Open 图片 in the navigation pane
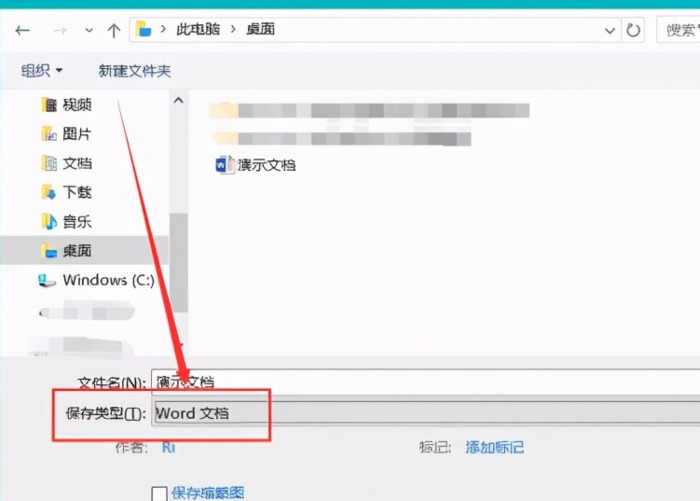The width and height of the screenshot is (700, 501). point(77,134)
